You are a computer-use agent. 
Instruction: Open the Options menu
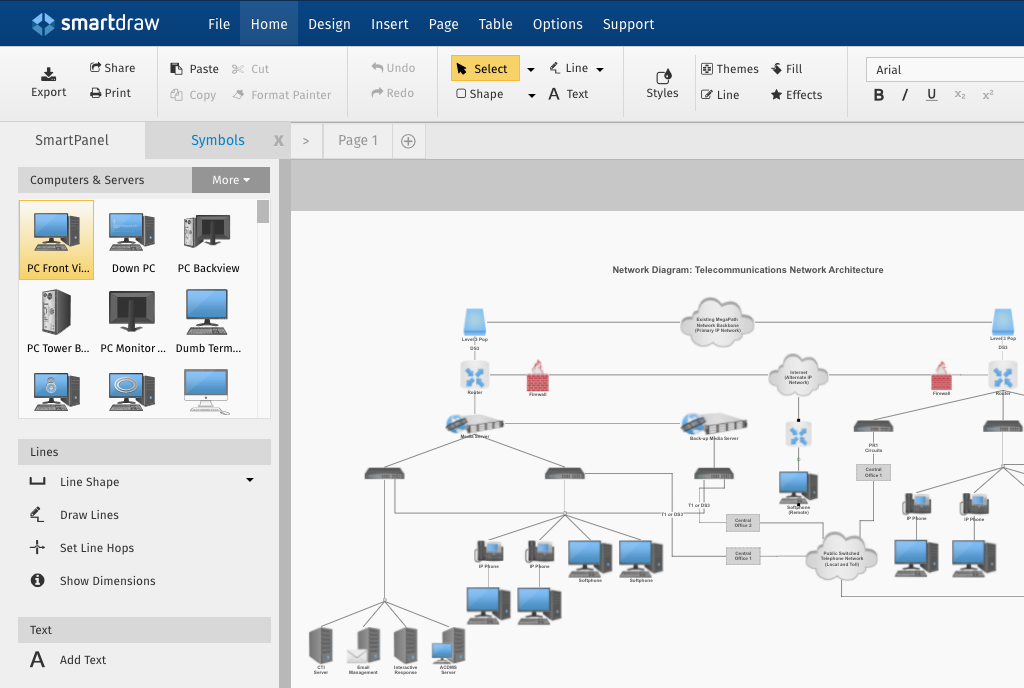click(557, 24)
